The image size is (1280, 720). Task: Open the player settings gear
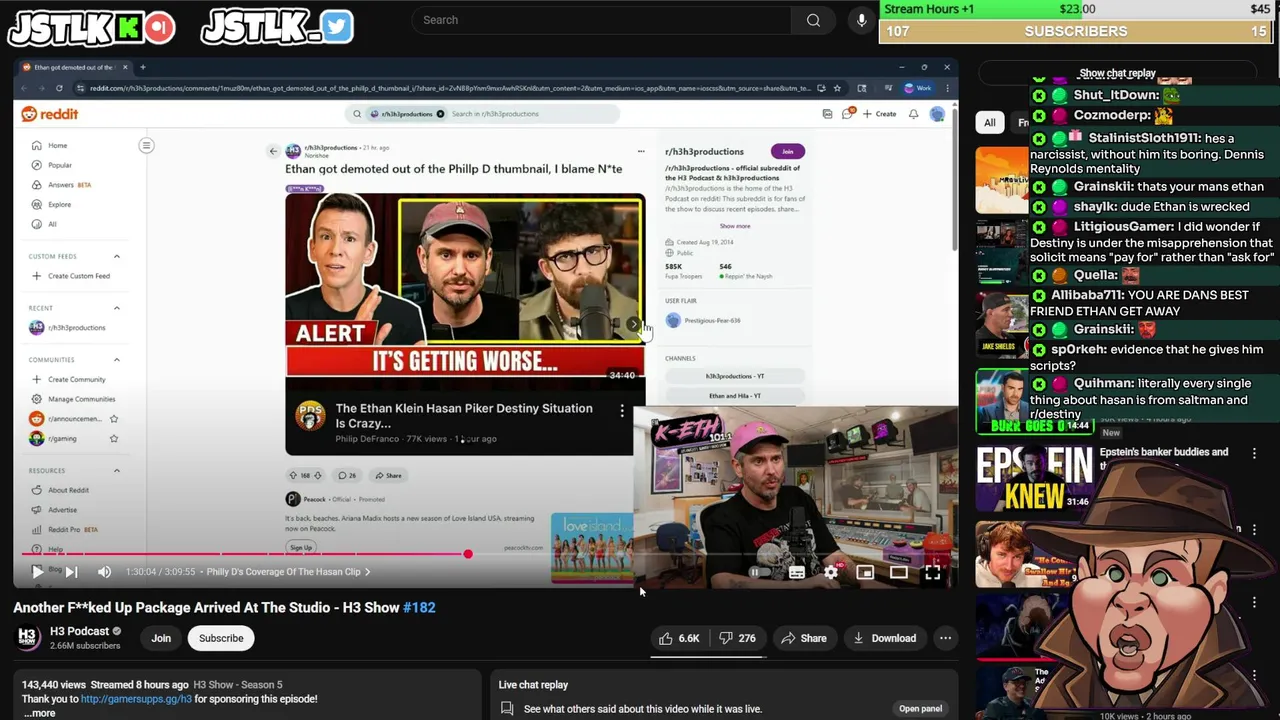pyautogui.click(x=831, y=572)
